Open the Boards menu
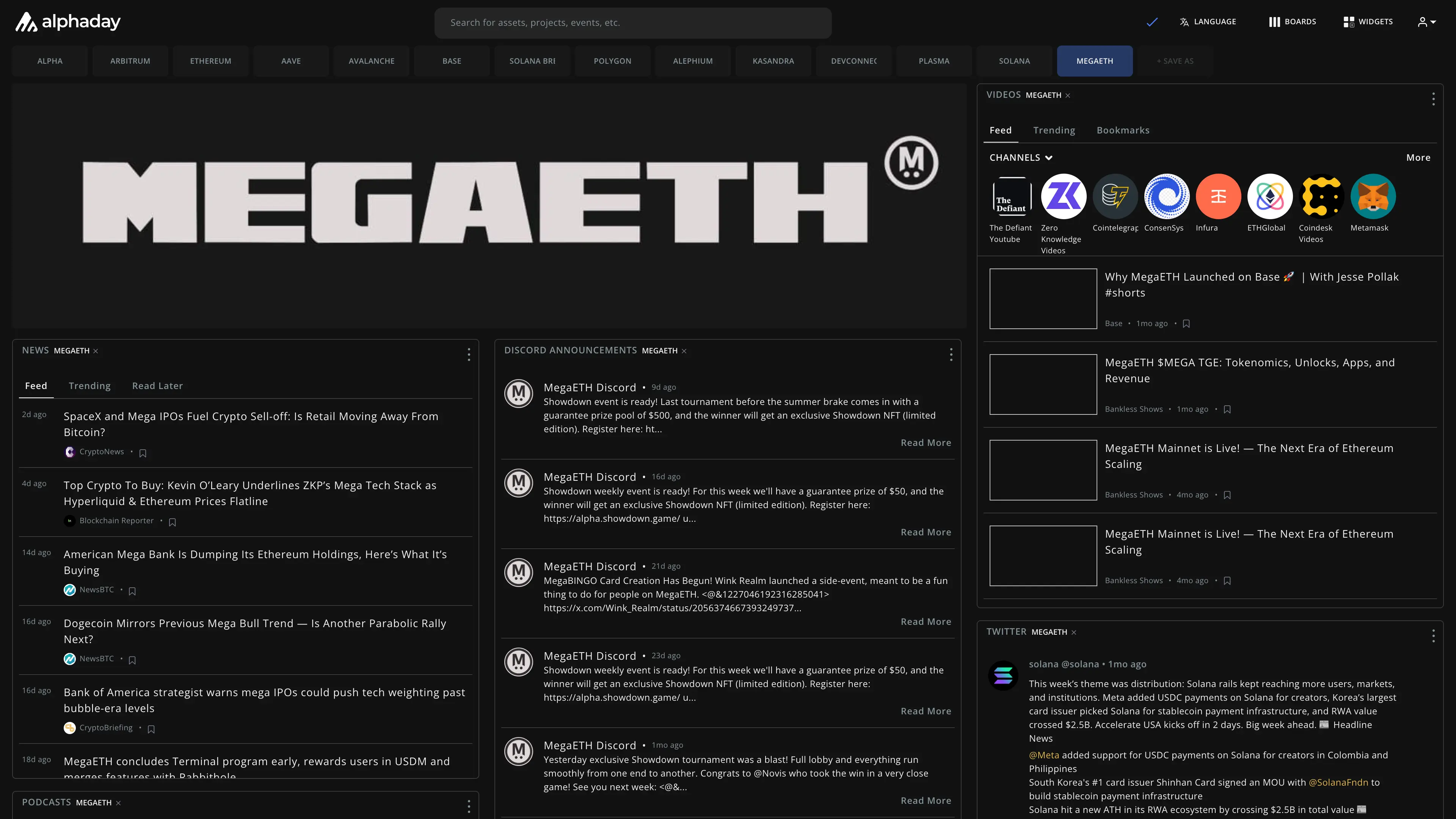1456x819 pixels. point(1292,22)
